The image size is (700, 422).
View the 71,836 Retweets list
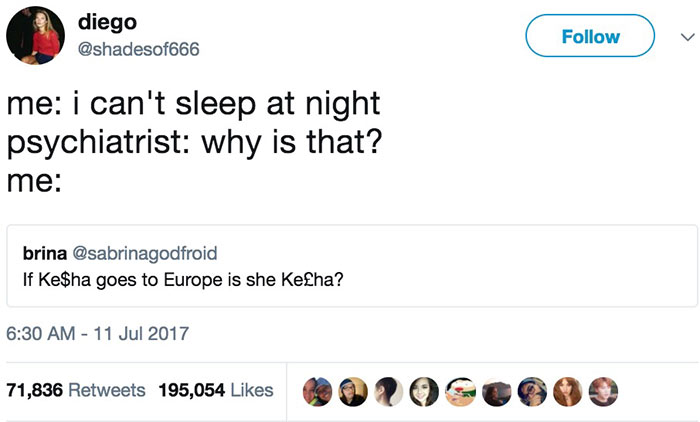76,389
